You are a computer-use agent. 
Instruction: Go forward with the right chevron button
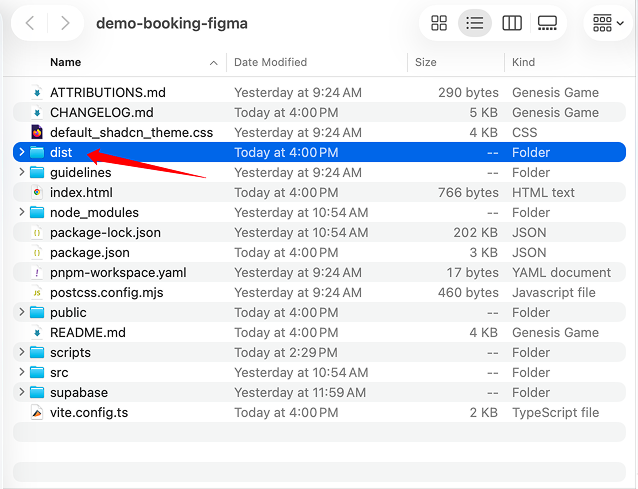coord(65,23)
